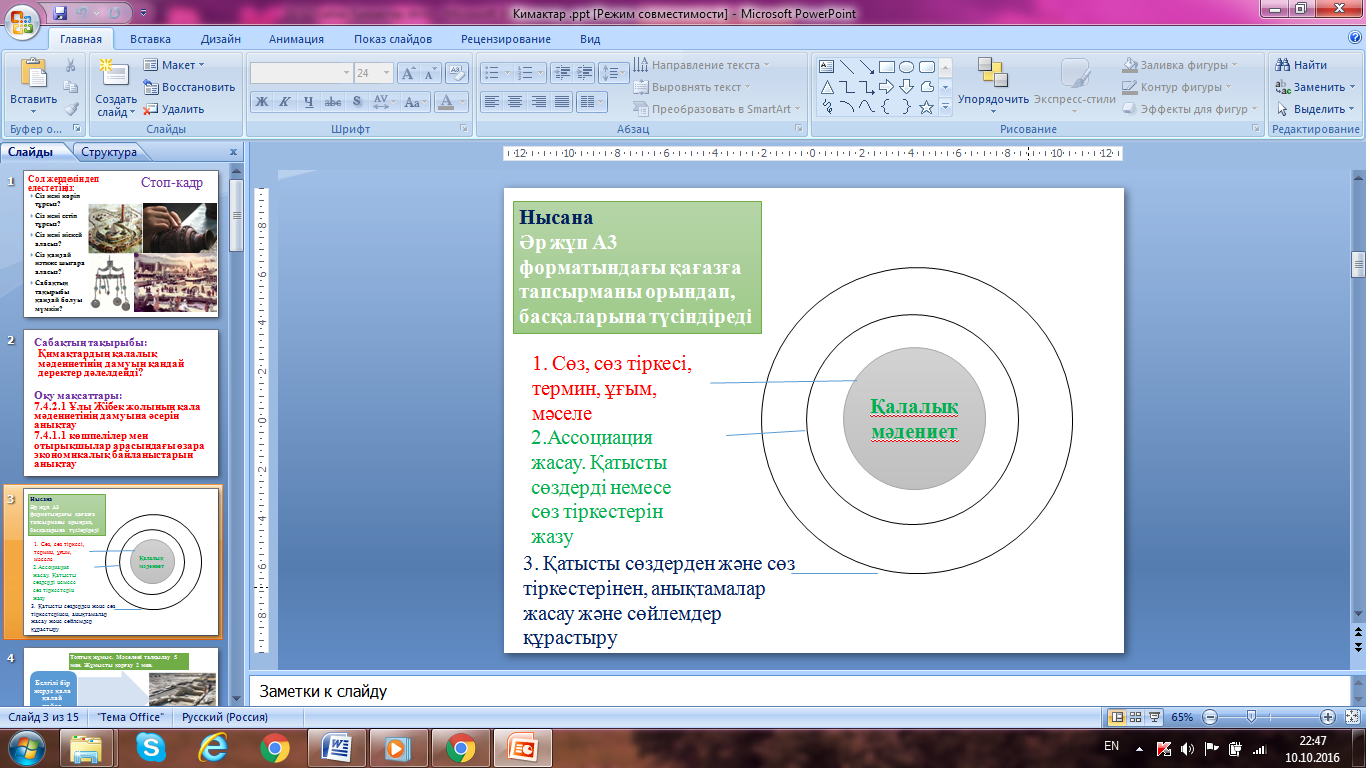Click the Increase Font Size icon

tap(409, 73)
